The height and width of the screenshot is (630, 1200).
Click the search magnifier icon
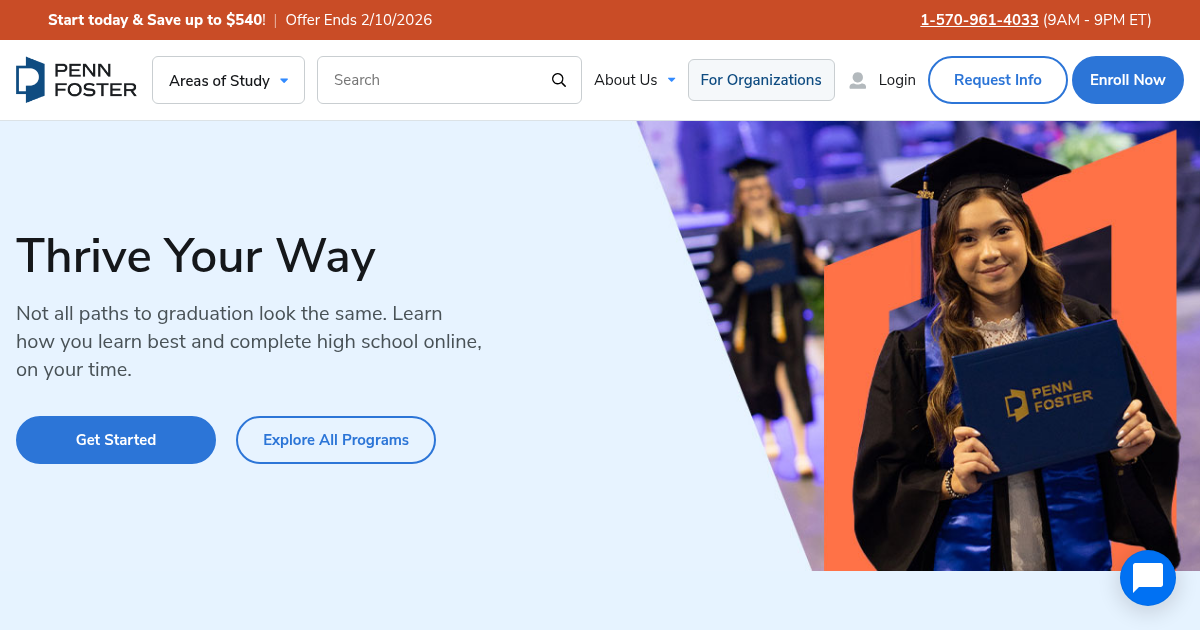pyautogui.click(x=559, y=80)
